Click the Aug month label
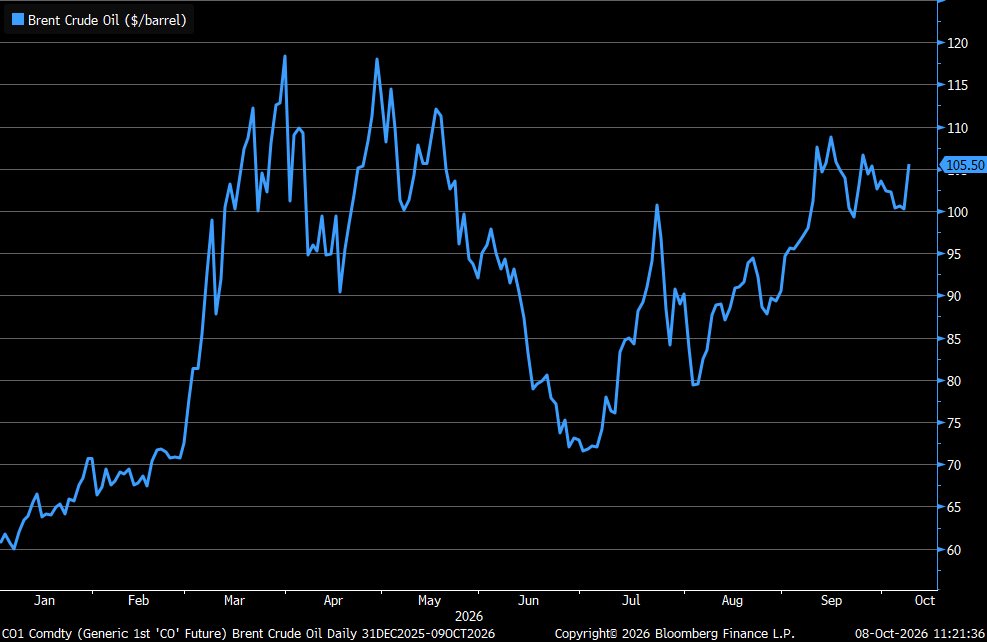The width and height of the screenshot is (987, 642). (x=732, y=600)
